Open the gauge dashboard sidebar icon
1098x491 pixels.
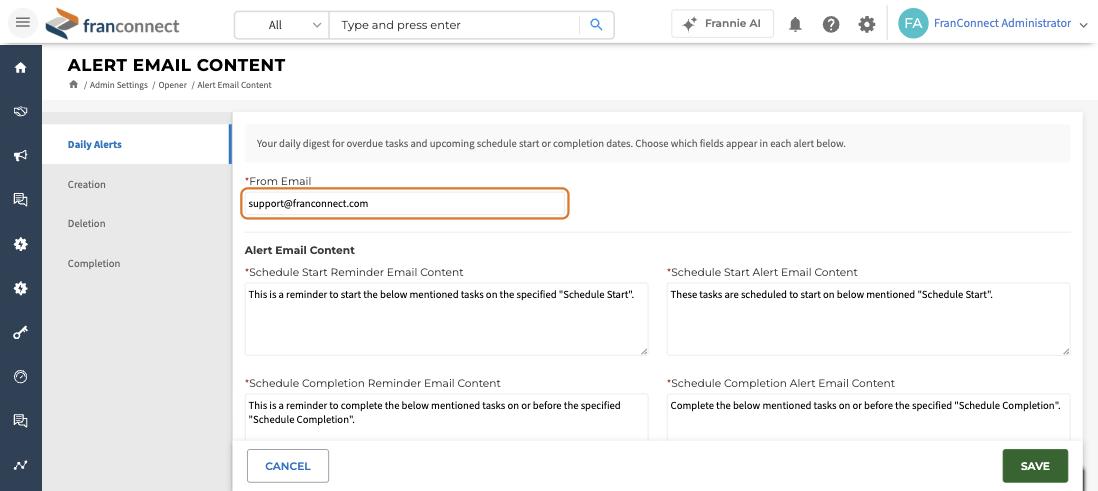[x=20, y=377]
